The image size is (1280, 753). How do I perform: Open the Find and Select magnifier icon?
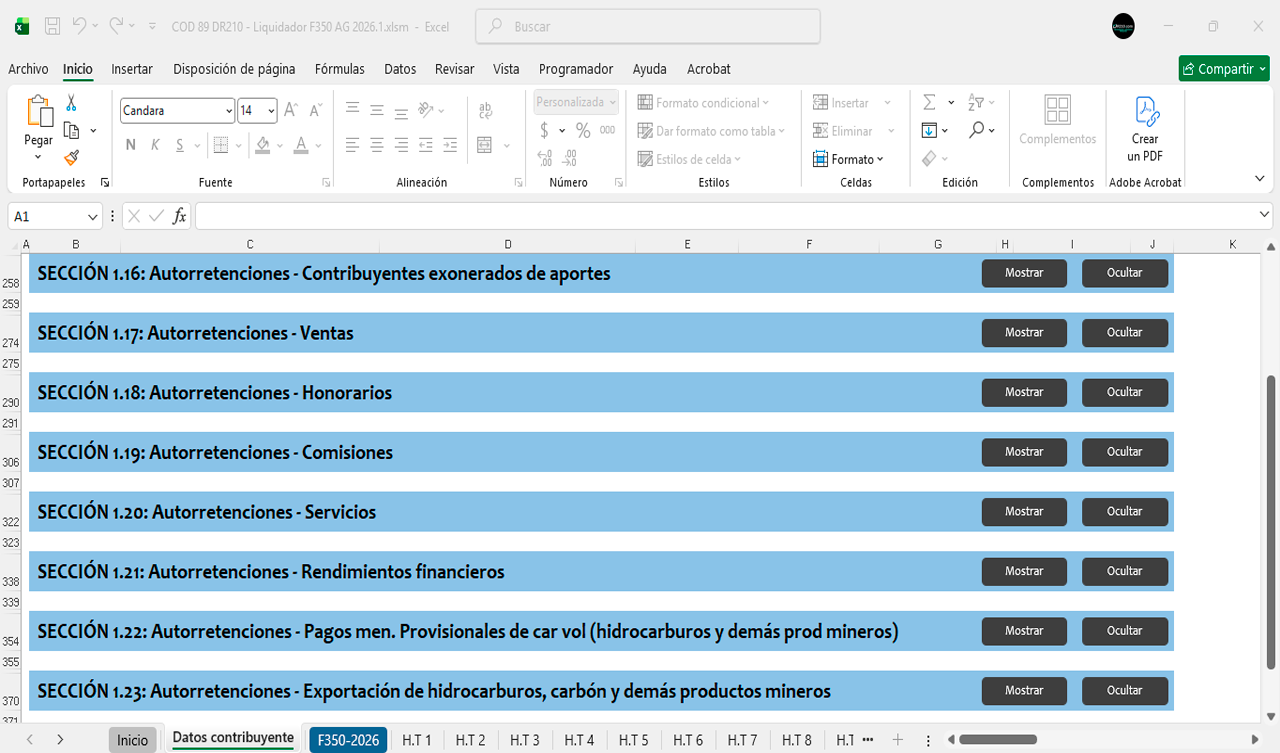(976, 130)
